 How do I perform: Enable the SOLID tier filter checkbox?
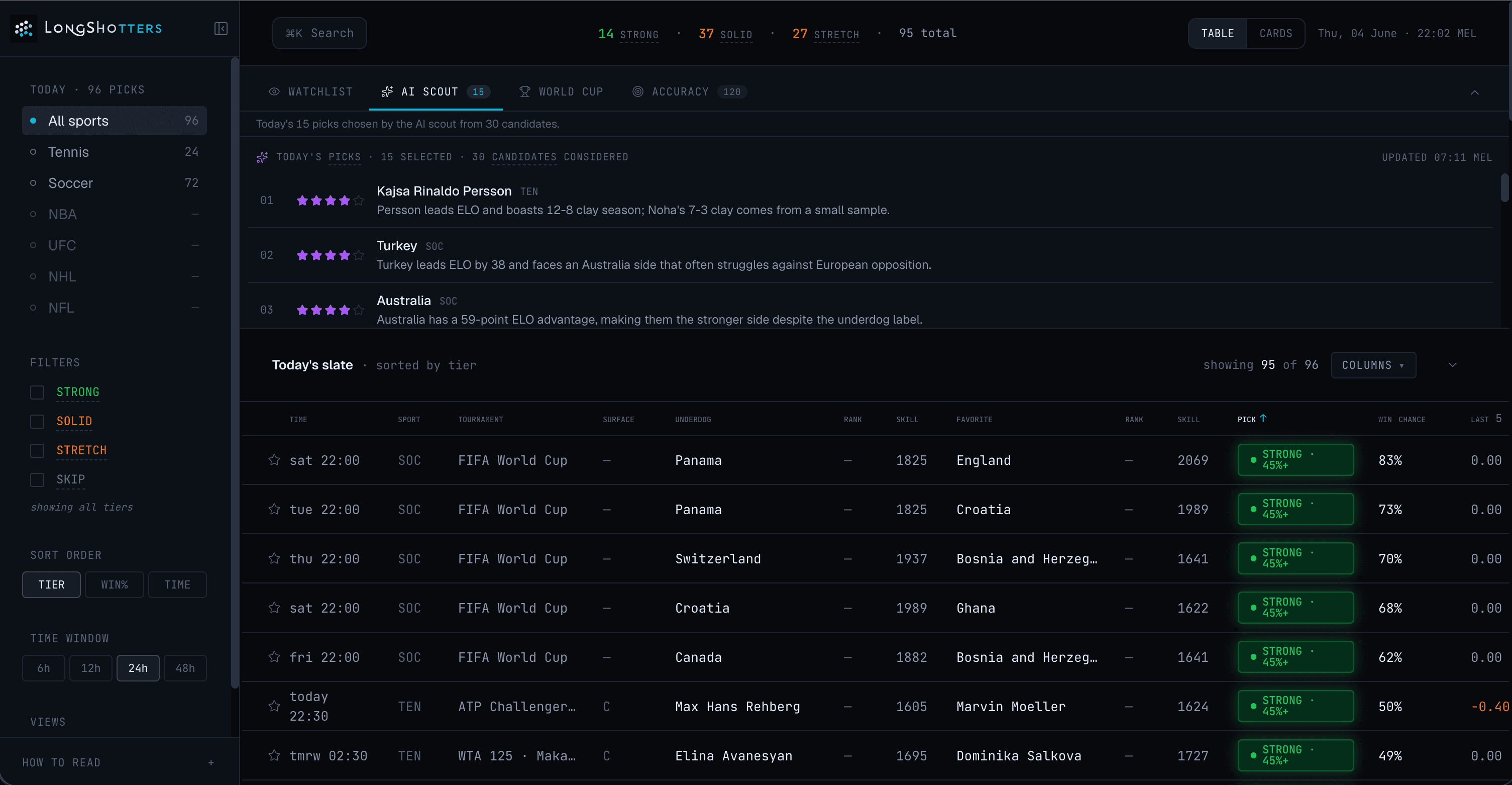pyautogui.click(x=37, y=422)
